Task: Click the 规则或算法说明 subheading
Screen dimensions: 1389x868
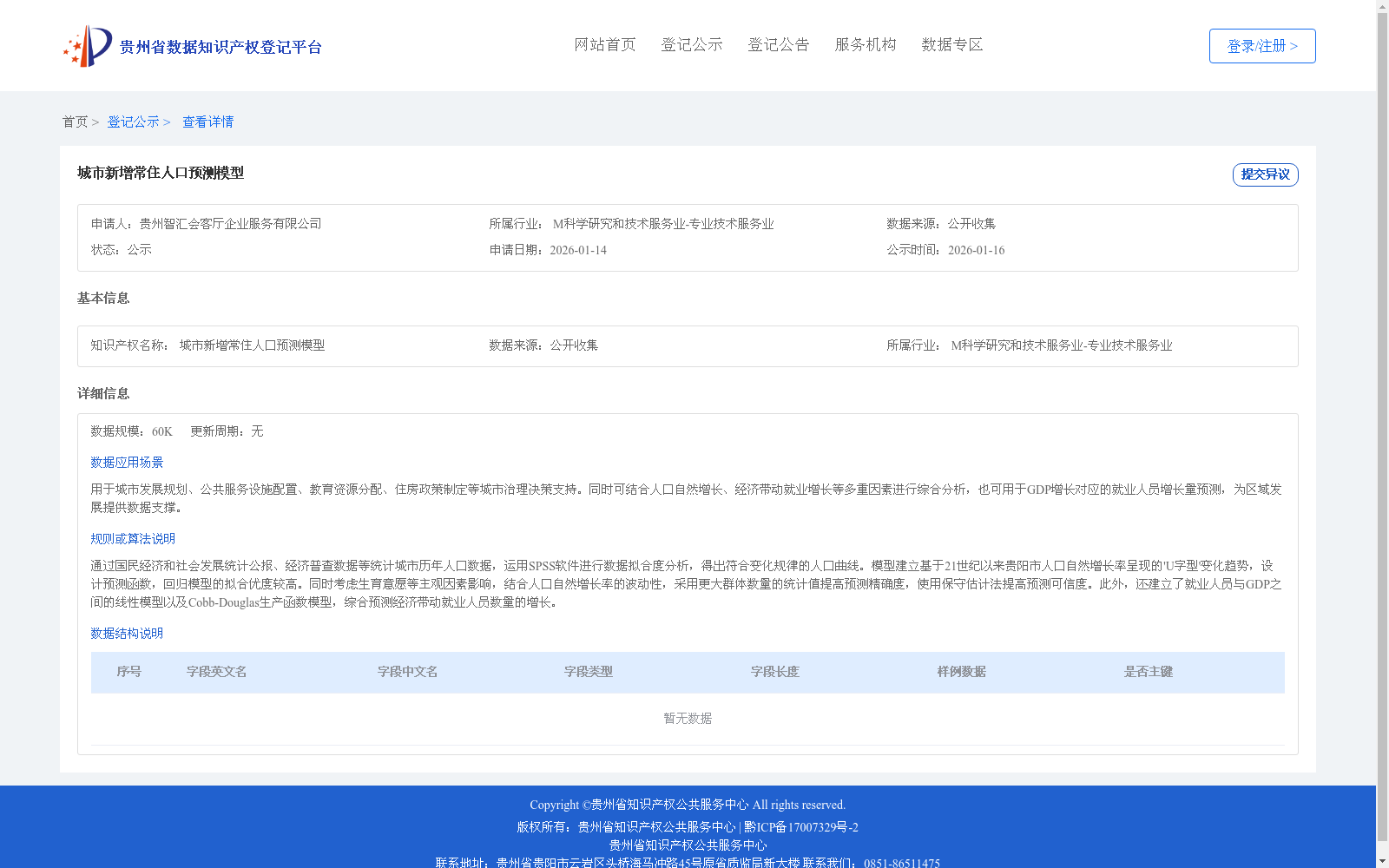Action: [x=133, y=539]
